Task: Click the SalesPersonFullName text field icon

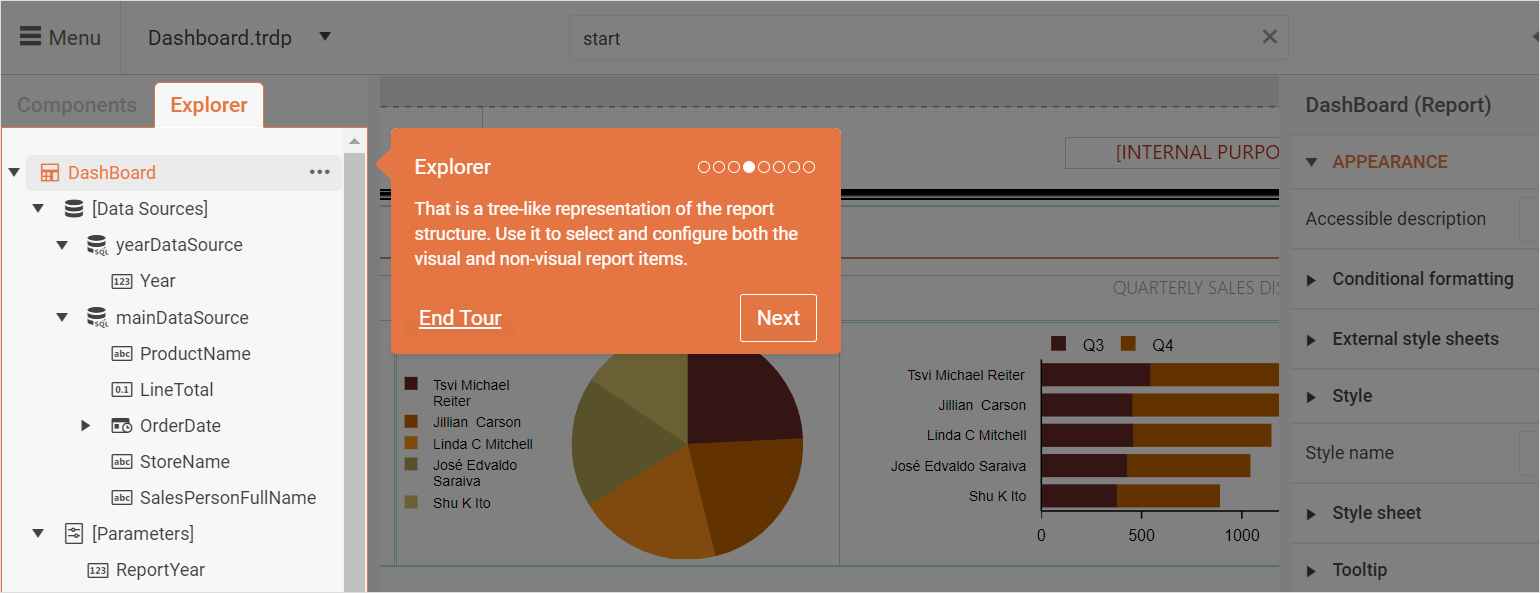Action: pos(122,498)
